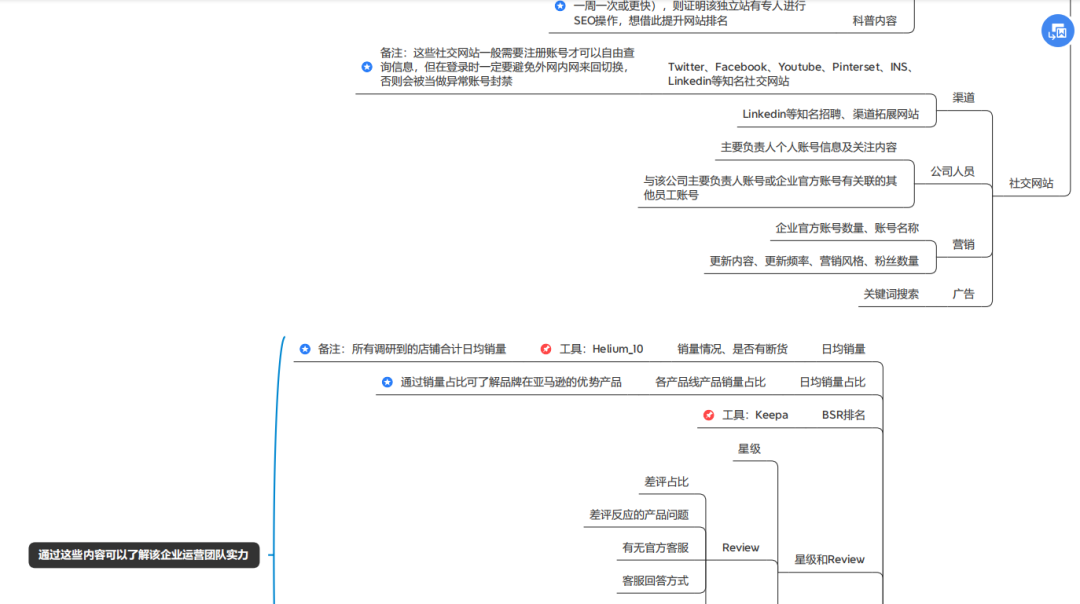Select the highlighted node 通过这些内容可以了解该企业运营团队实力
This screenshot has height=604, width=1080.
144,555
